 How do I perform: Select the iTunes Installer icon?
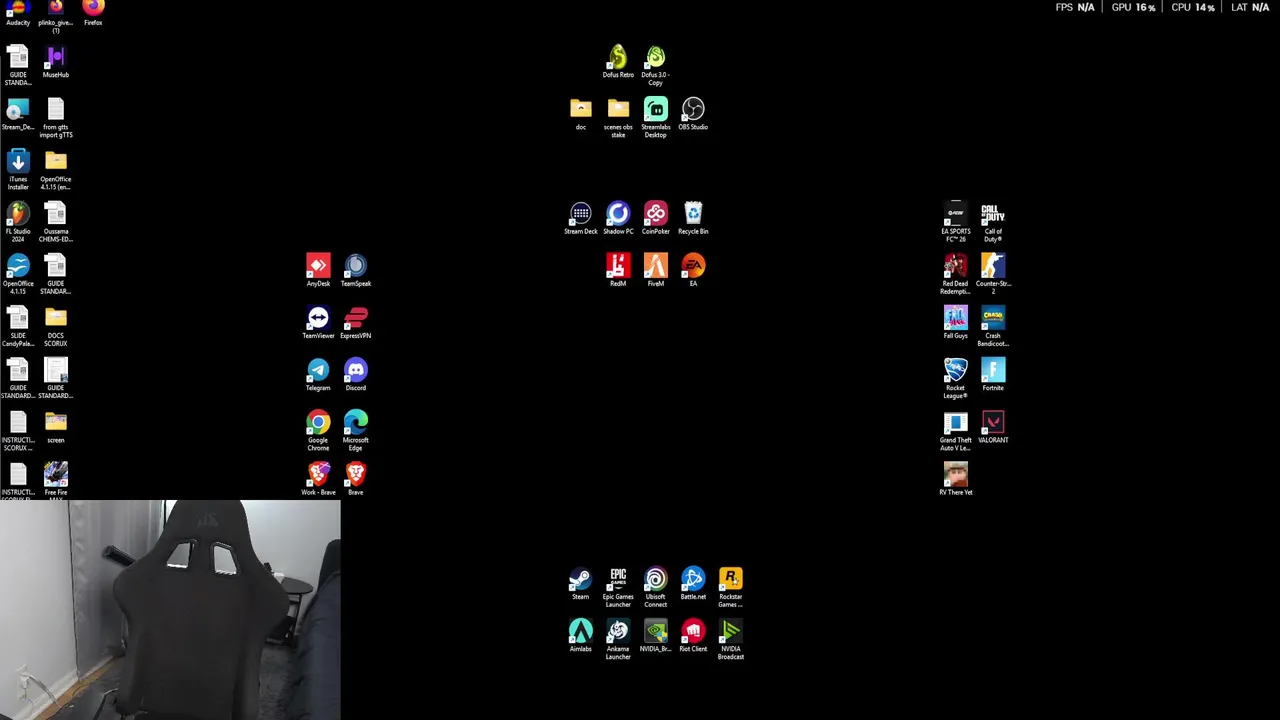18,170
